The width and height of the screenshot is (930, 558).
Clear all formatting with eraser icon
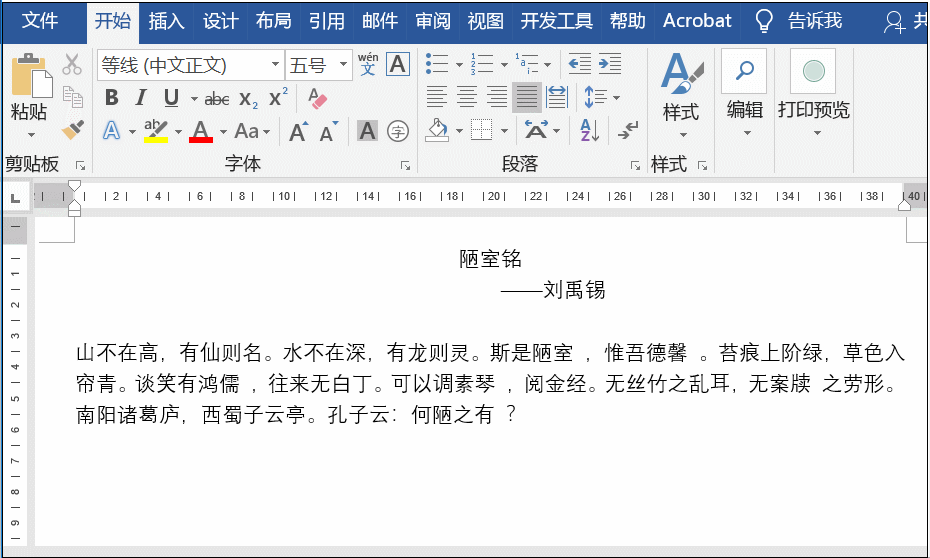pos(317,98)
